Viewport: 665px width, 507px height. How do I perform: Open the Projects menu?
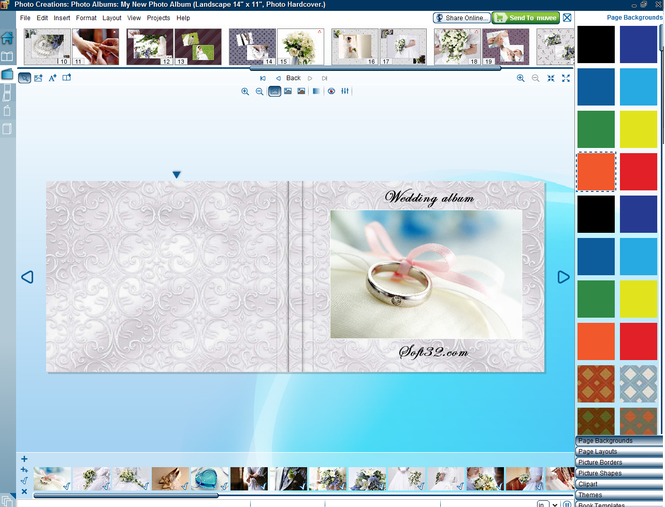click(x=158, y=18)
